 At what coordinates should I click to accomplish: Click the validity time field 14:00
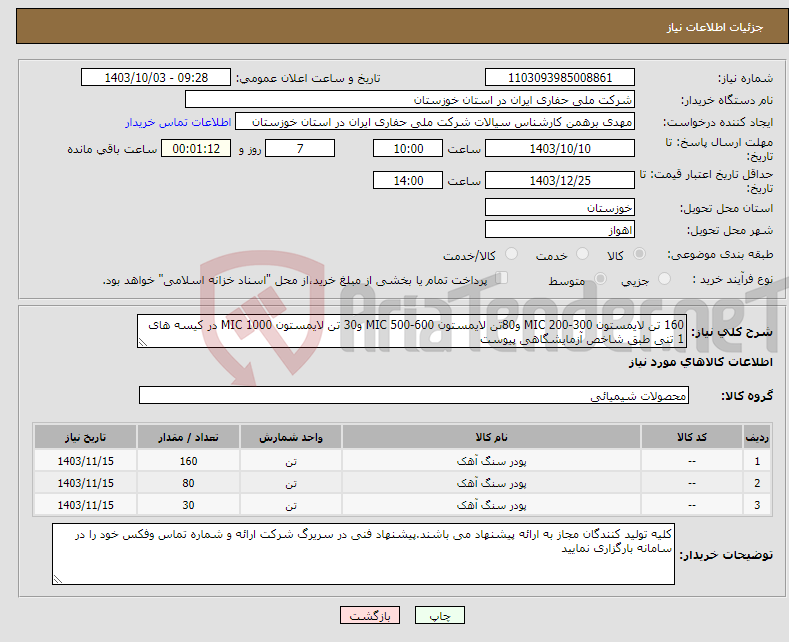coord(408,180)
